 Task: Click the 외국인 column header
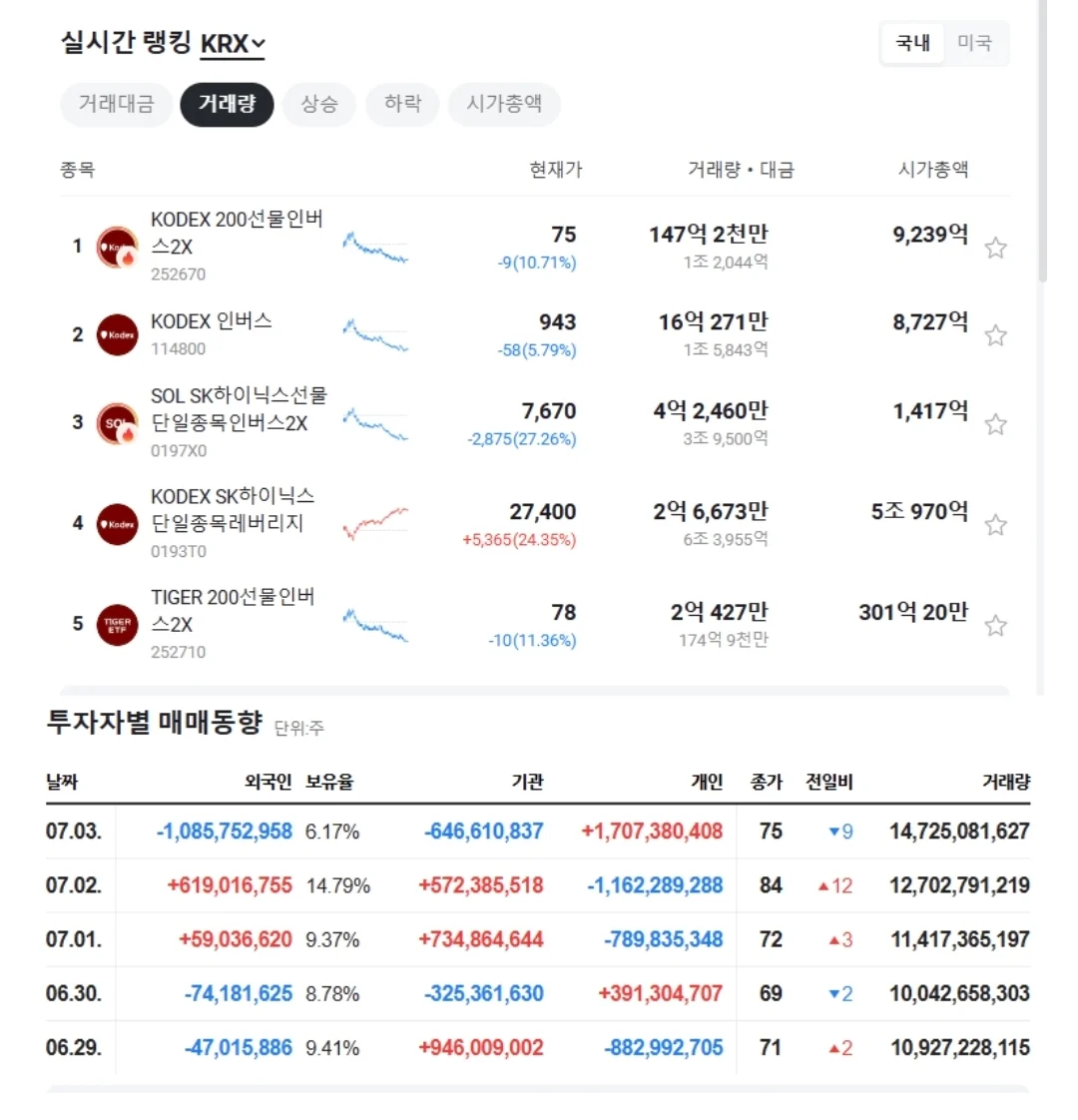coord(268,783)
